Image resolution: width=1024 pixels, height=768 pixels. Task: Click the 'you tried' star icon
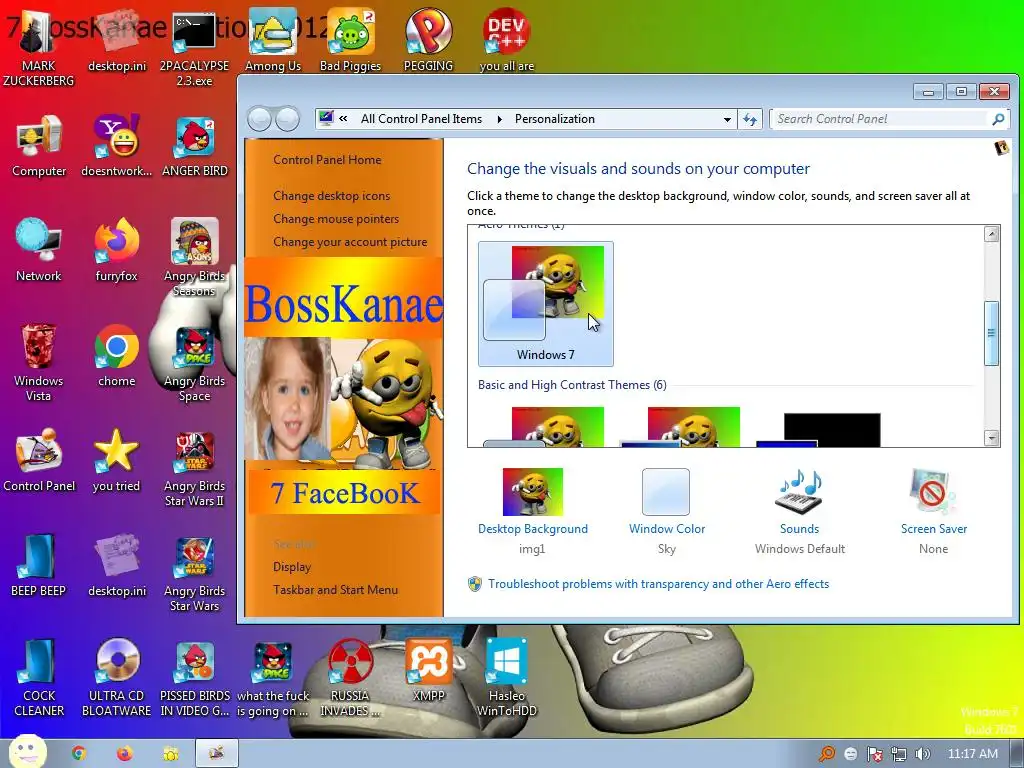(116, 460)
